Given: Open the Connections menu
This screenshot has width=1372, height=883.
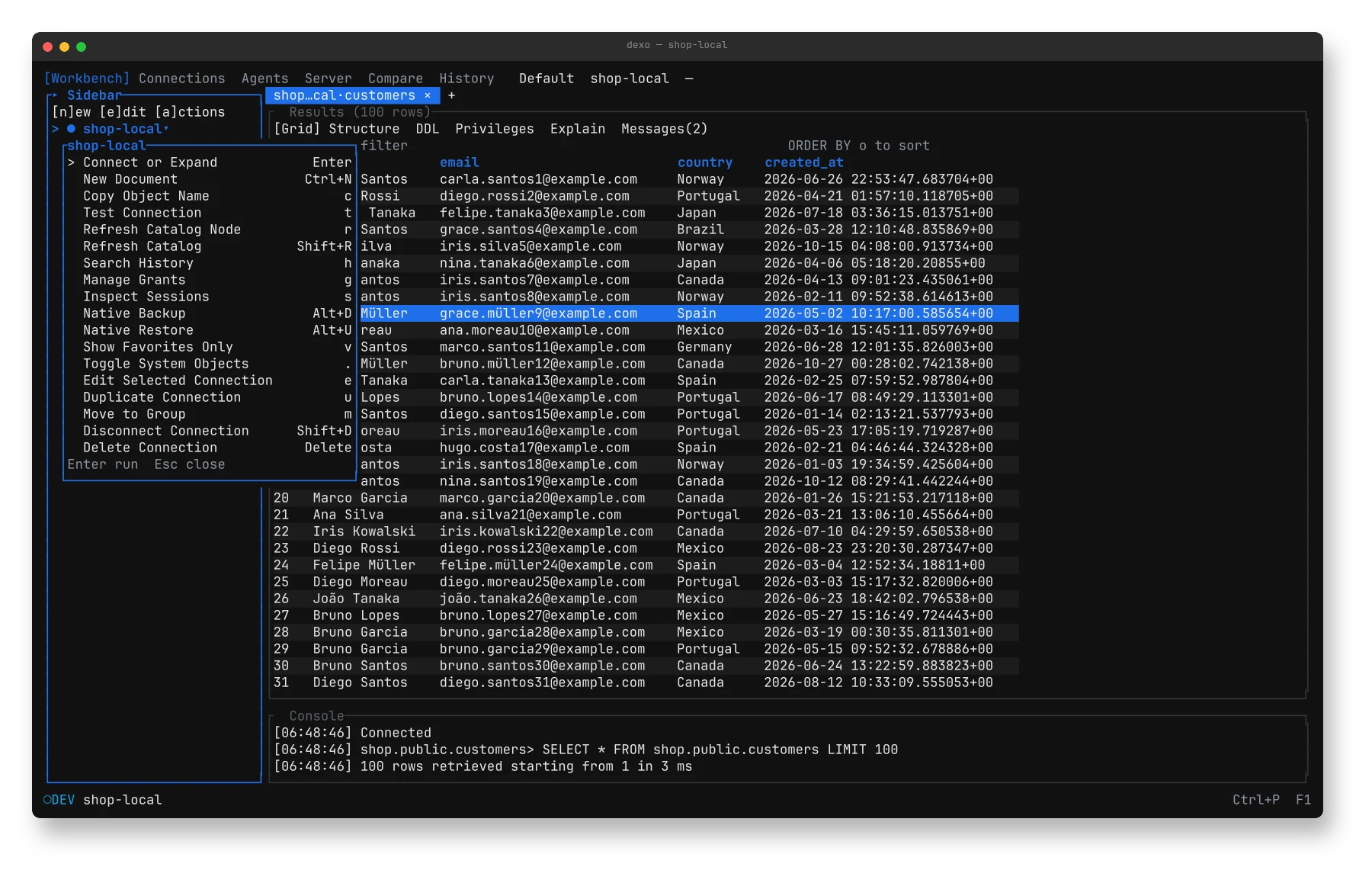Looking at the screenshot, I should pyautogui.click(x=181, y=79).
